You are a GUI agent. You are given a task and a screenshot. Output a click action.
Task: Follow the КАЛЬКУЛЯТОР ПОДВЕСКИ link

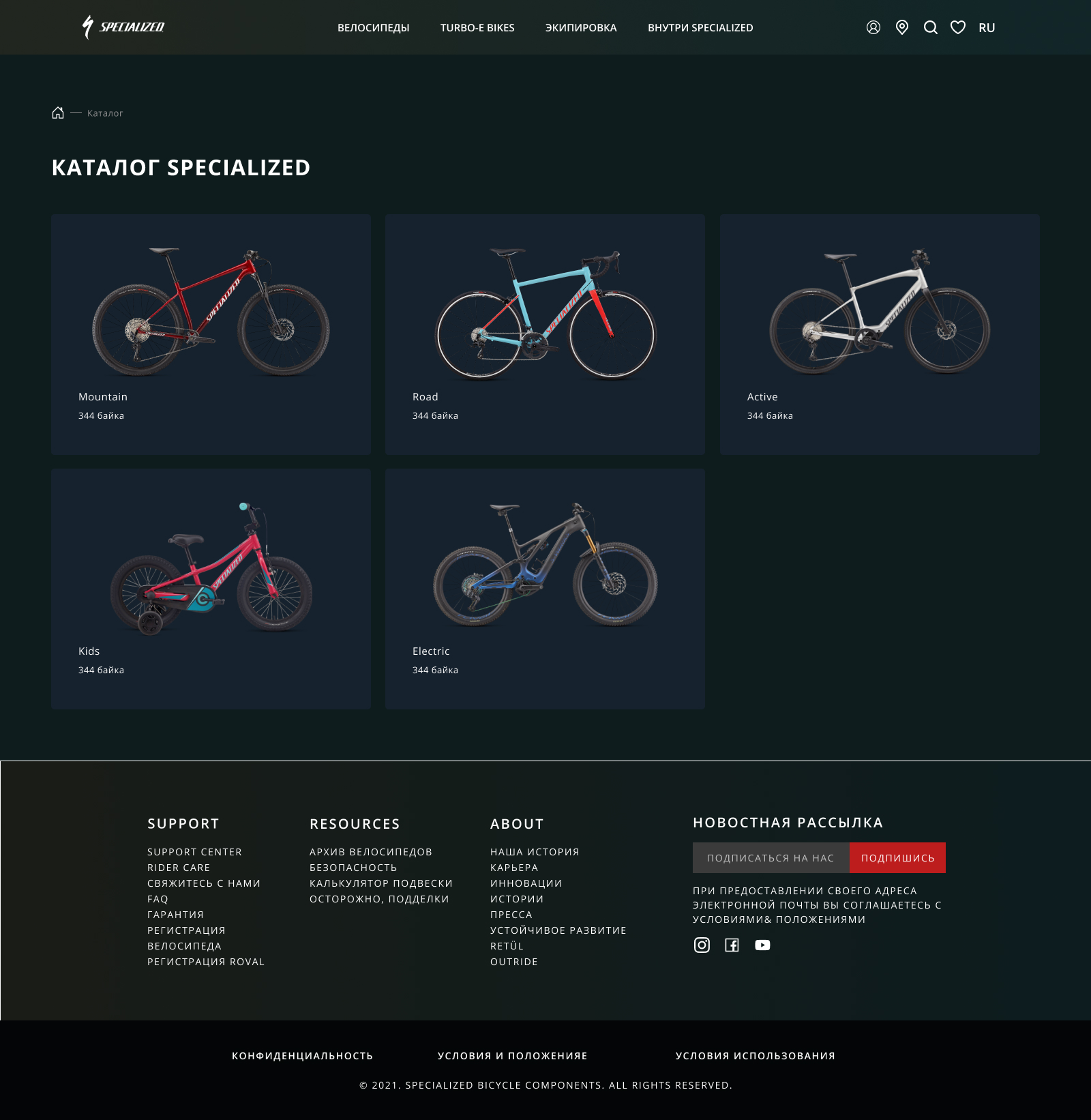(x=381, y=883)
